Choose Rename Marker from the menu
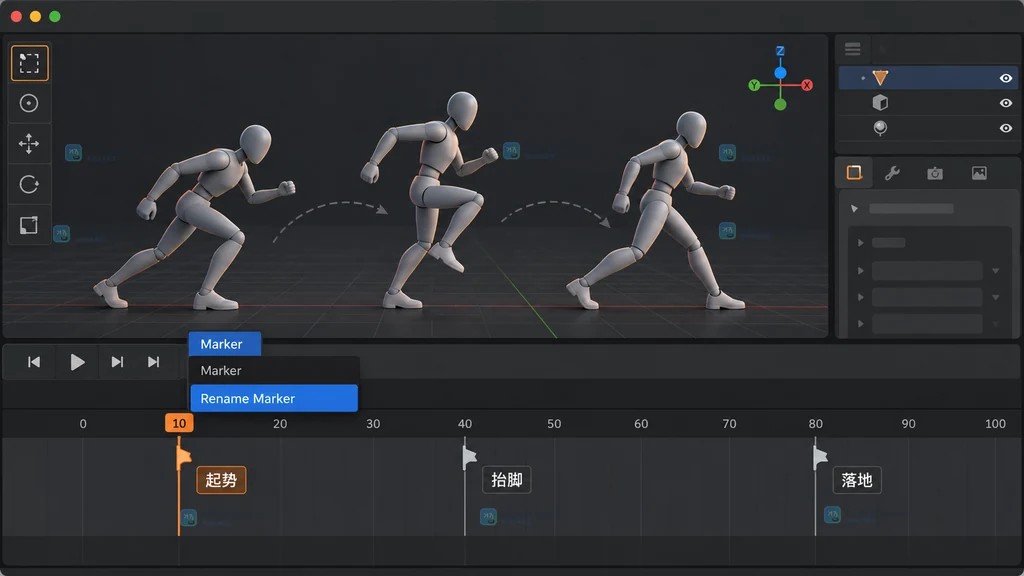Screen dimensions: 1024x576 click(274, 398)
